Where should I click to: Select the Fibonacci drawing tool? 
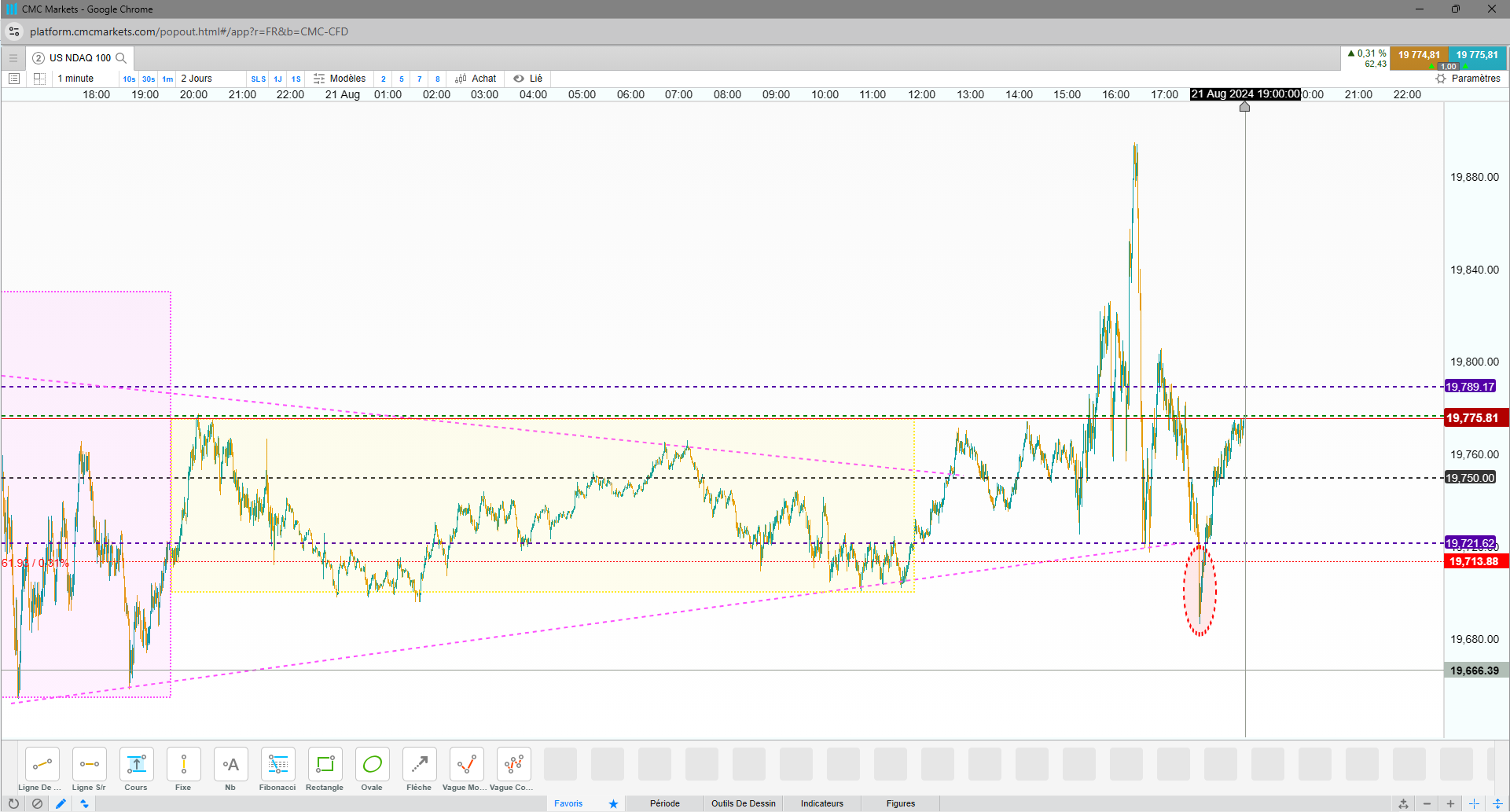click(277, 769)
